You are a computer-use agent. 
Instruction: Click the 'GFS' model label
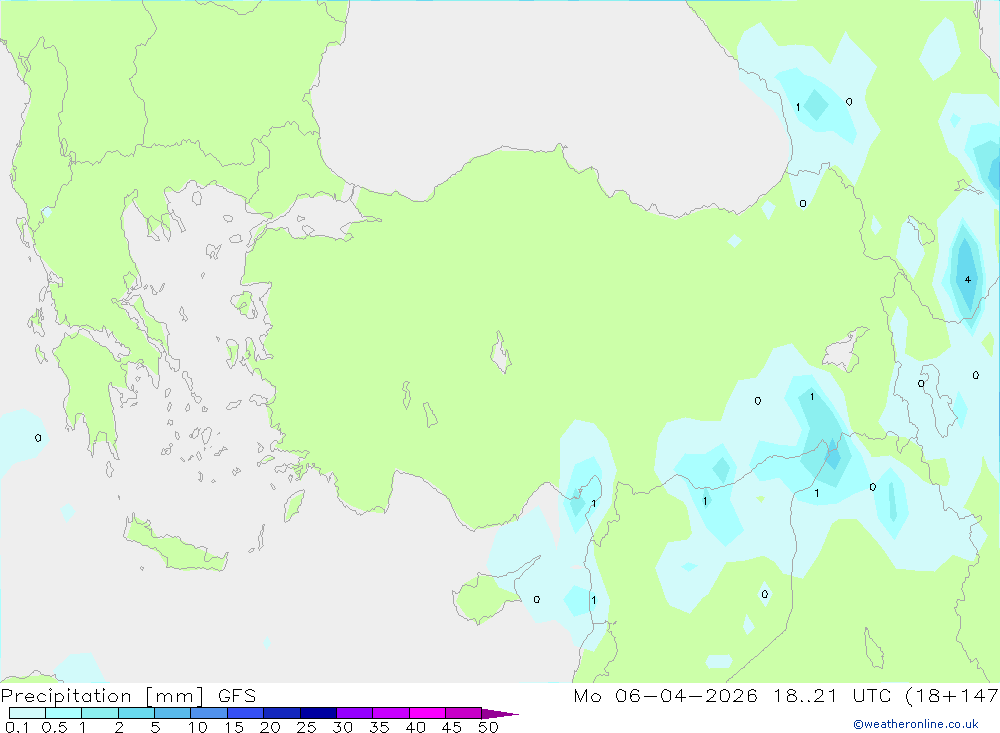[x=237, y=696]
